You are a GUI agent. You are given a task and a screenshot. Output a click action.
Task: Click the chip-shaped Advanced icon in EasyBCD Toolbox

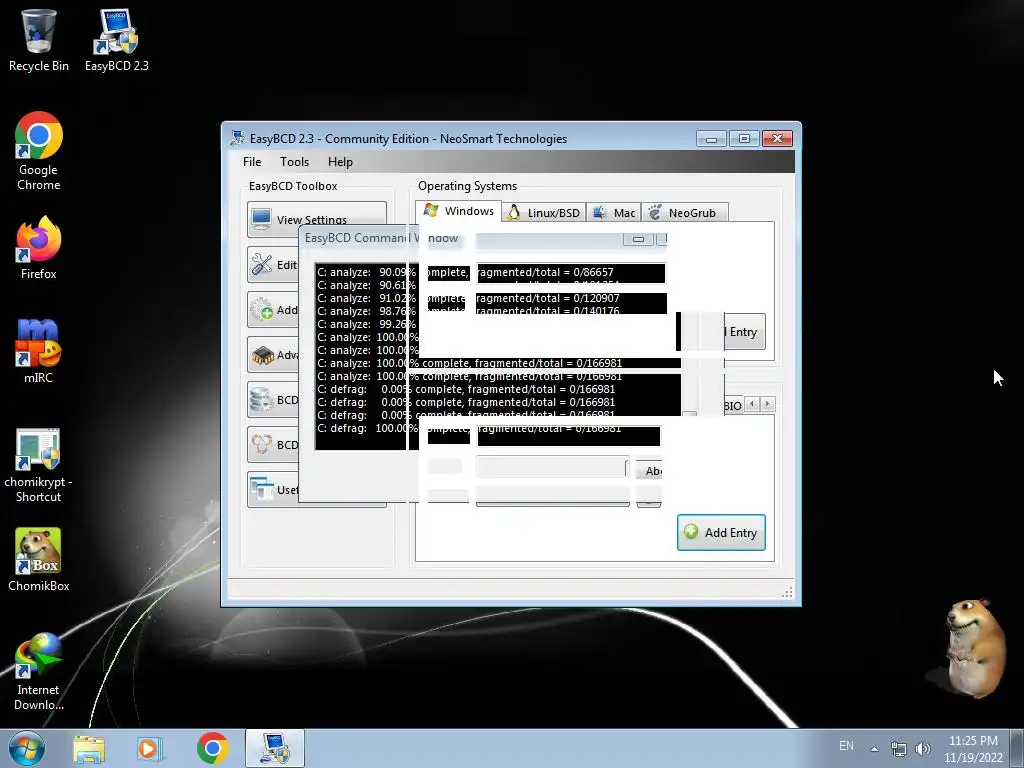(x=263, y=355)
